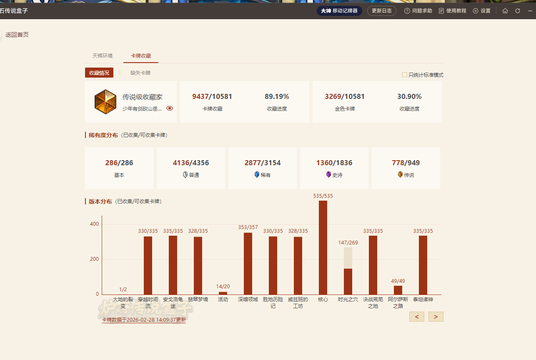Screen dimensions: 536x360
Task: Click the refresh icon in title bar
Action: 518,11
